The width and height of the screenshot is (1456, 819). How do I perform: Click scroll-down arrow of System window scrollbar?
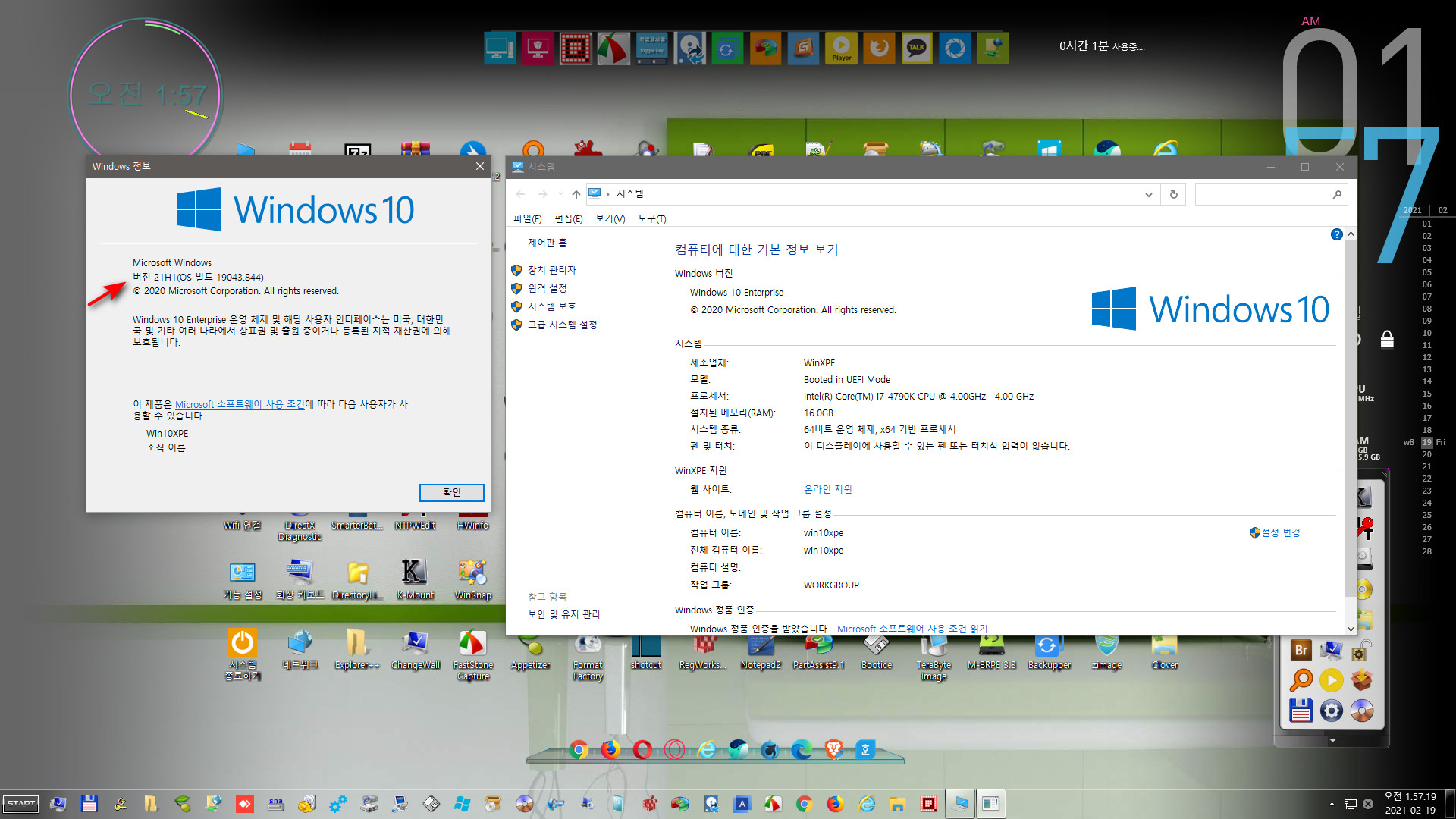(1351, 629)
